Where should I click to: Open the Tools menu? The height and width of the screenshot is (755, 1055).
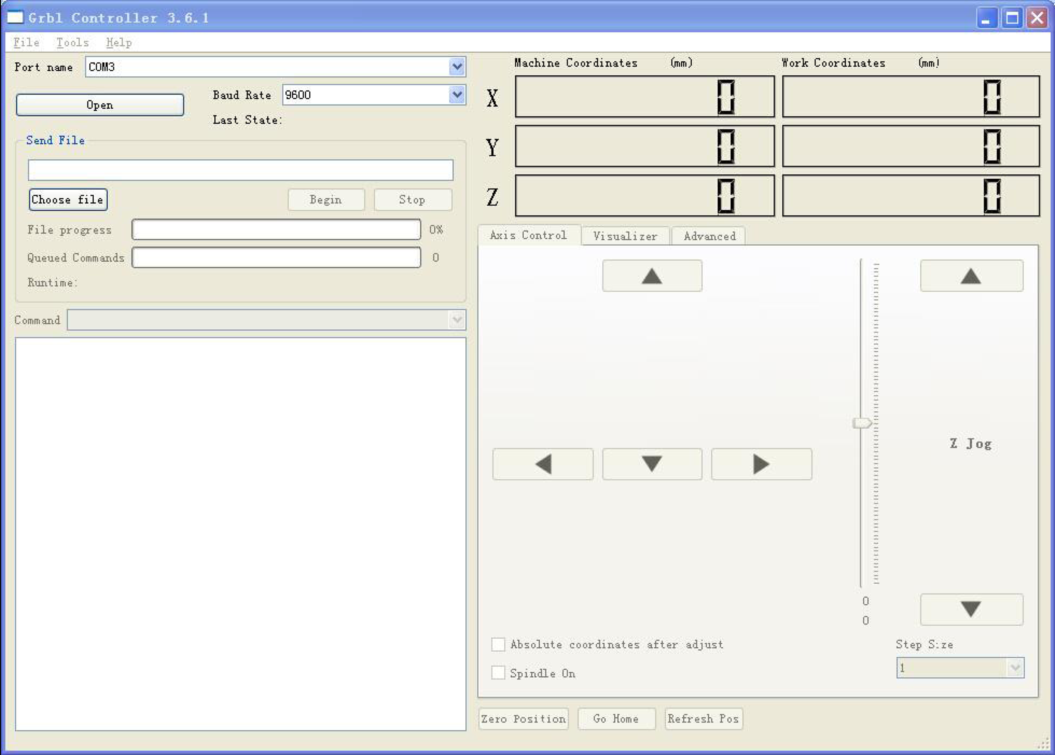(x=72, y=42)
